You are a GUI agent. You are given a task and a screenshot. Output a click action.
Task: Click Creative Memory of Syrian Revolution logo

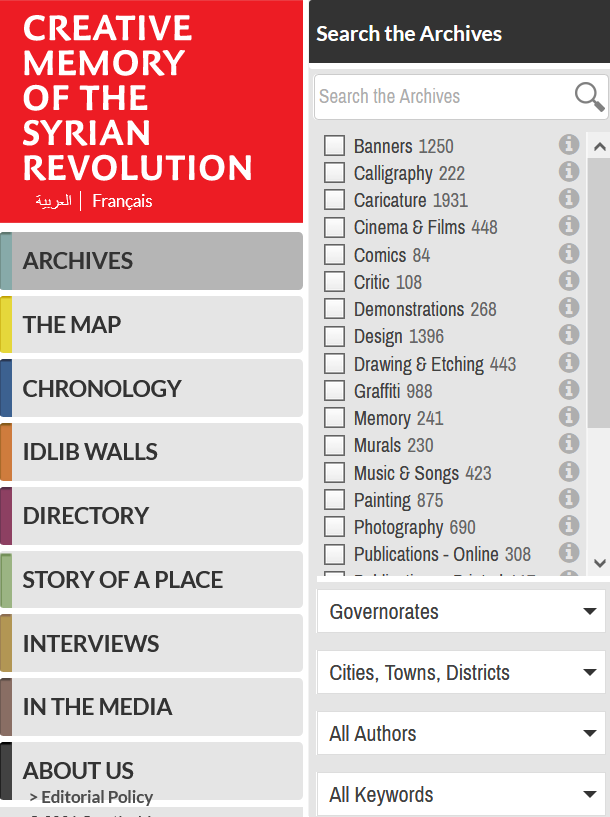(138, 97)
